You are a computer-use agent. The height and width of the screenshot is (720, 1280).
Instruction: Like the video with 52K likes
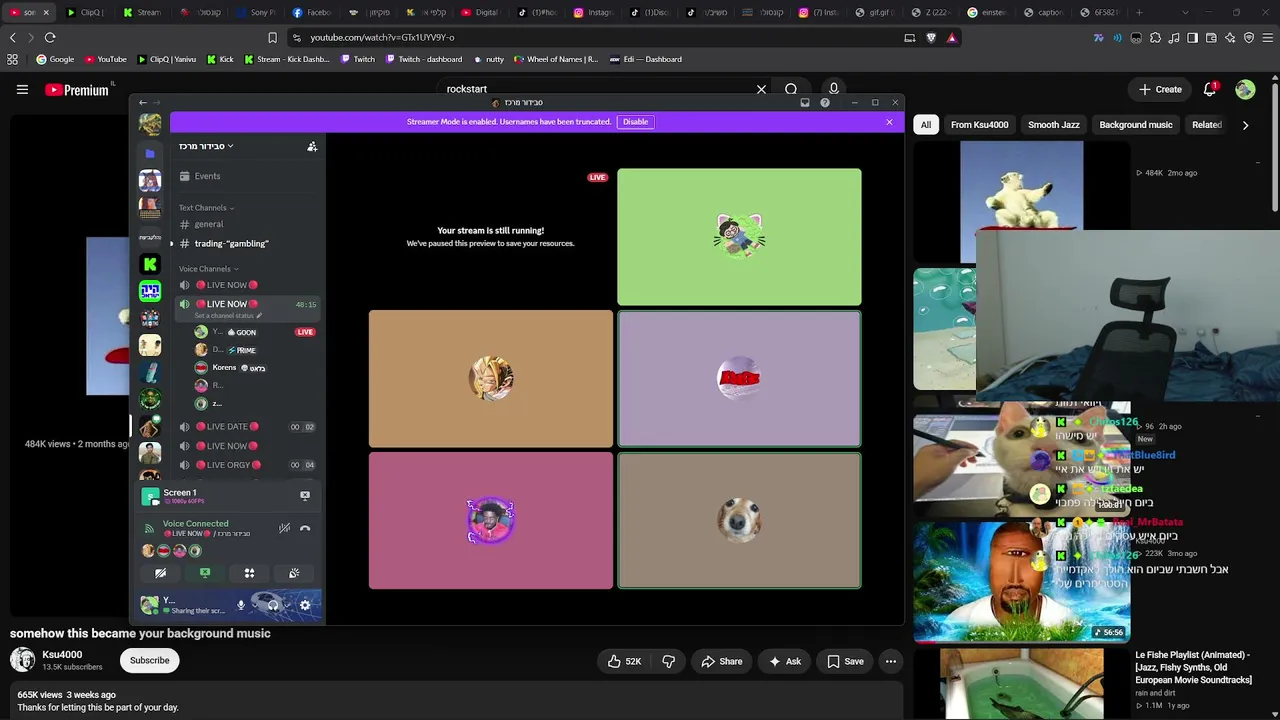pyautogui.click(x=625, y=661)
